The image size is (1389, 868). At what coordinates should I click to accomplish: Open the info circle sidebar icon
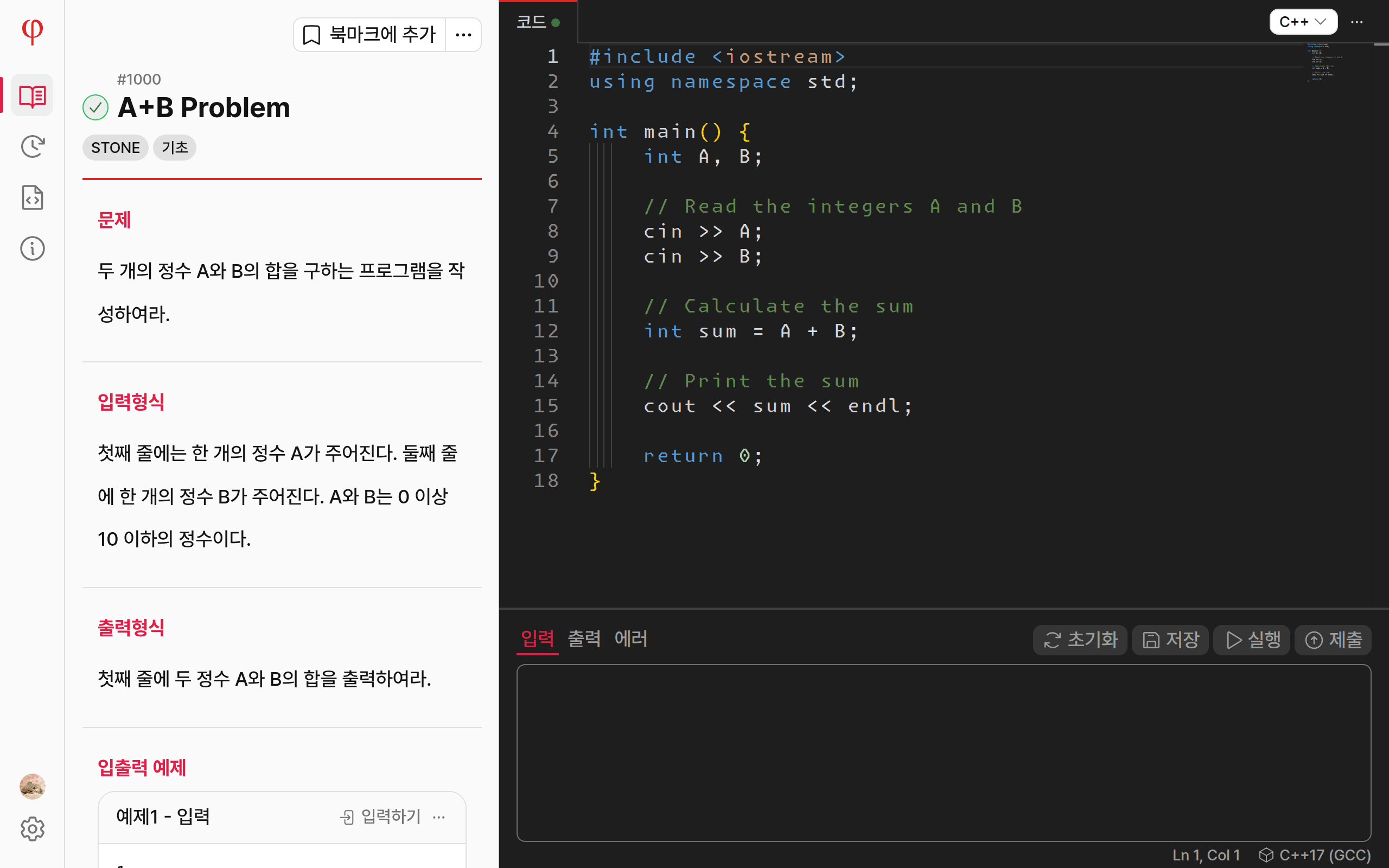[32, 248]
